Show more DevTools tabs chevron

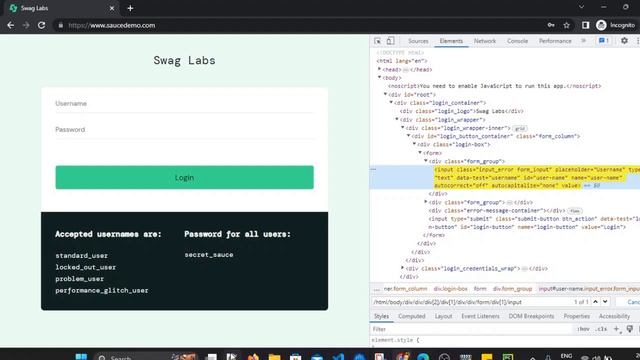click(x=583, y=41)
